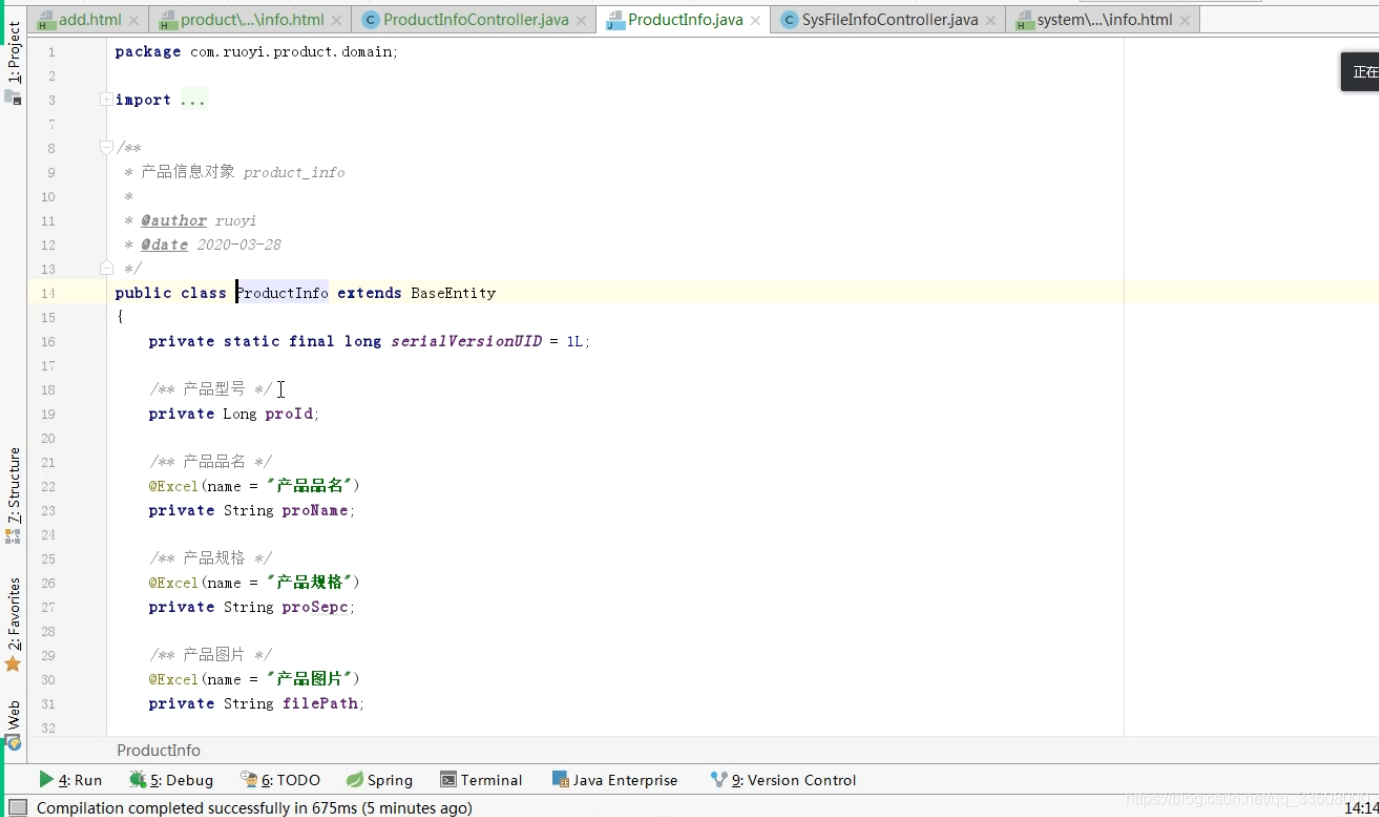
Task: Click the ProductInfo class name on line 14
Action: coord(282,293)
